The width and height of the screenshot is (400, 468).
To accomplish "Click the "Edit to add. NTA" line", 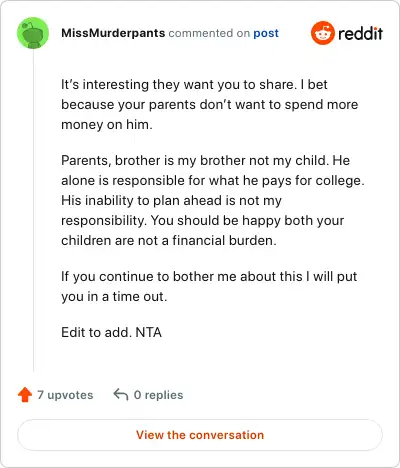I will coord(111,332).
